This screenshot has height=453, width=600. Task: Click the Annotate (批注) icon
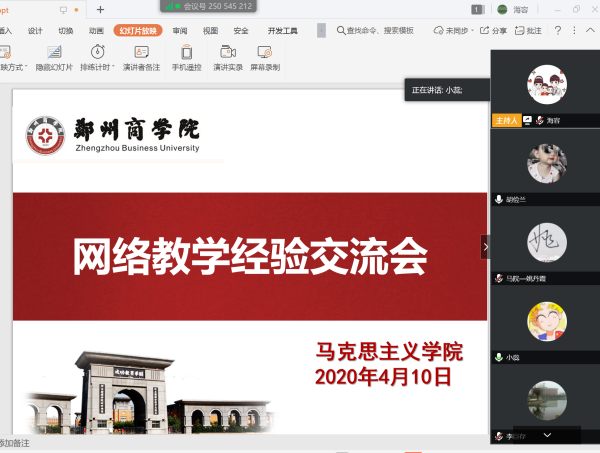pos(525,31)
